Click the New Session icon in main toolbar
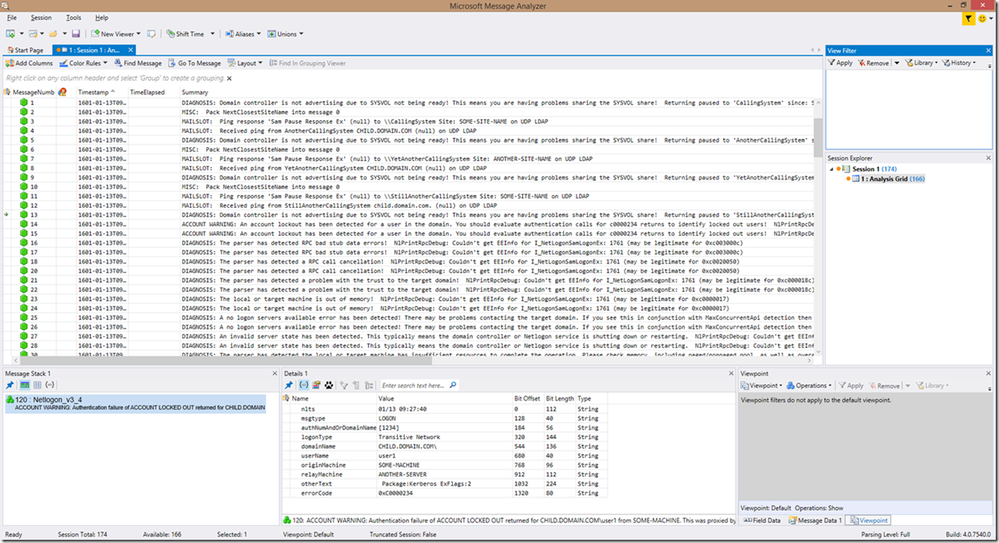The image size is (999, 543). pos(11,34)
